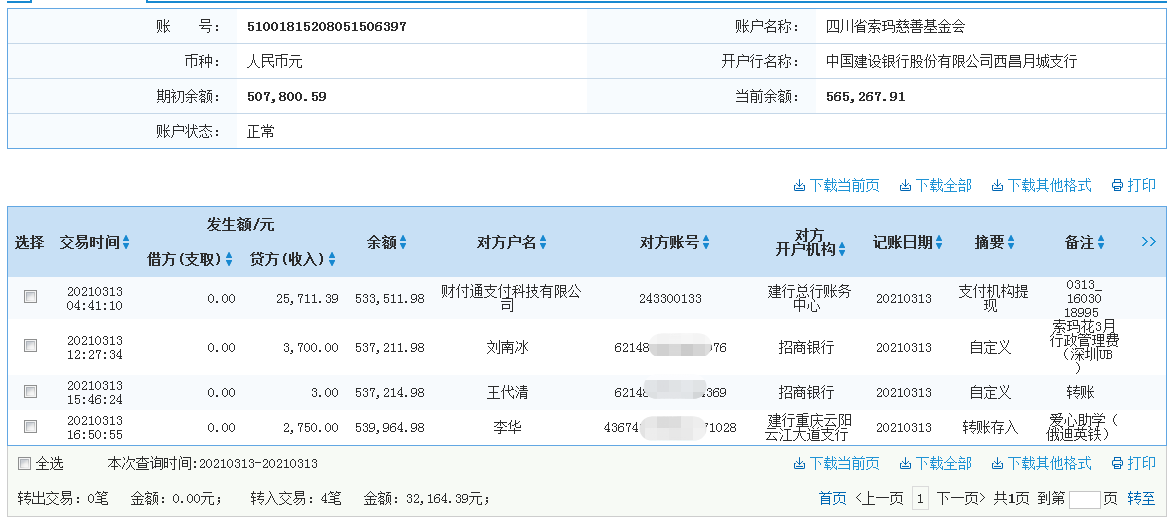Click the sort arrows beside 交易时间
The height and width of the screenshot is (517, 1171).
click(126, 243)
